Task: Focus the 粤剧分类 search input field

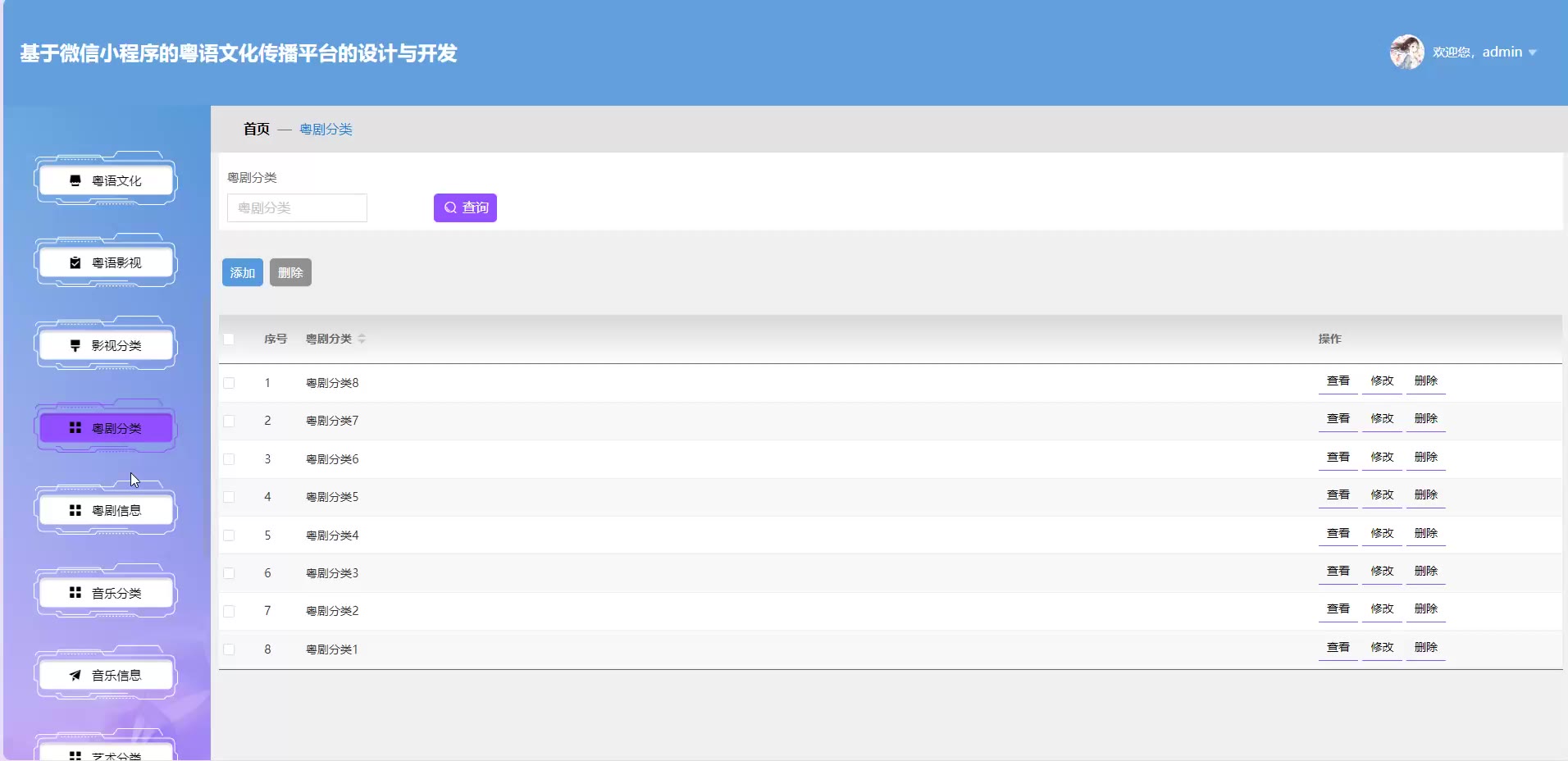Action: pyautogui.click(x=297, y=207)
